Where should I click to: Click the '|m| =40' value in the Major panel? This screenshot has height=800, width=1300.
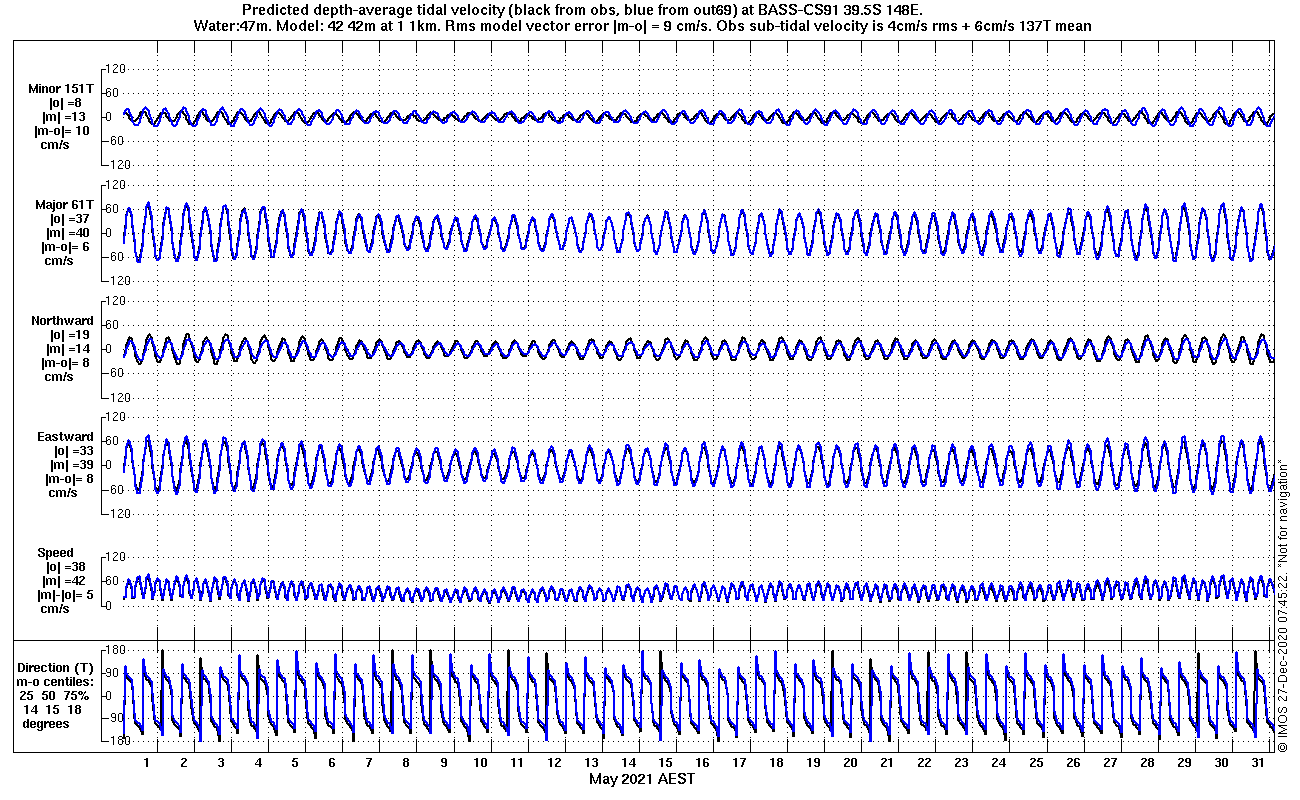point(66,233)
